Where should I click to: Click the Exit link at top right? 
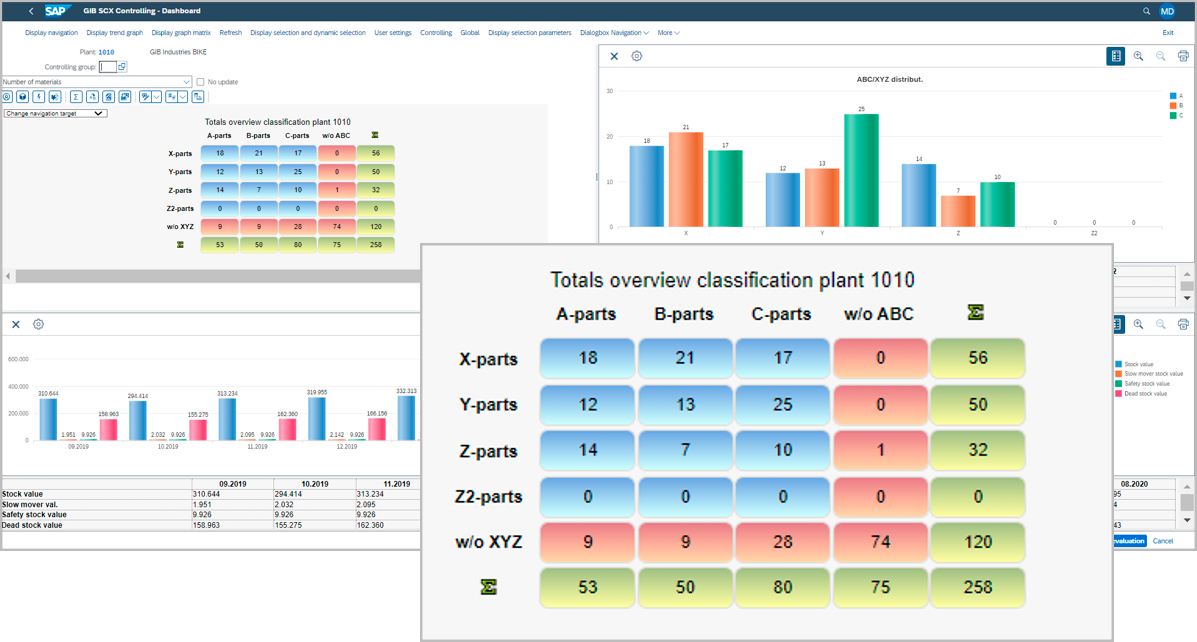[x=1167, y=32]
